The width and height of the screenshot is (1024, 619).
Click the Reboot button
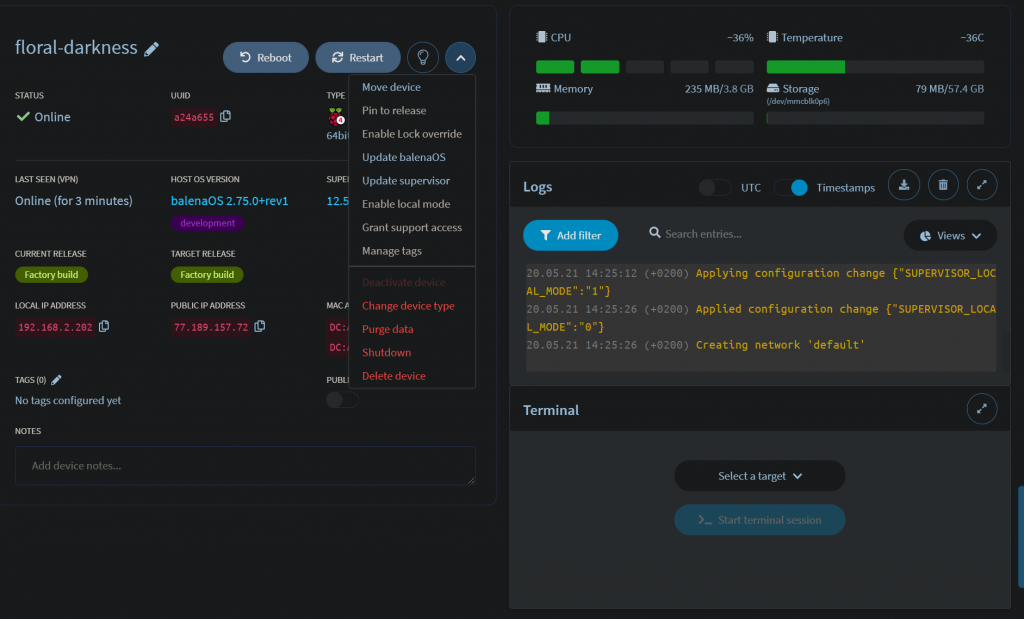(x=266, y=57)
